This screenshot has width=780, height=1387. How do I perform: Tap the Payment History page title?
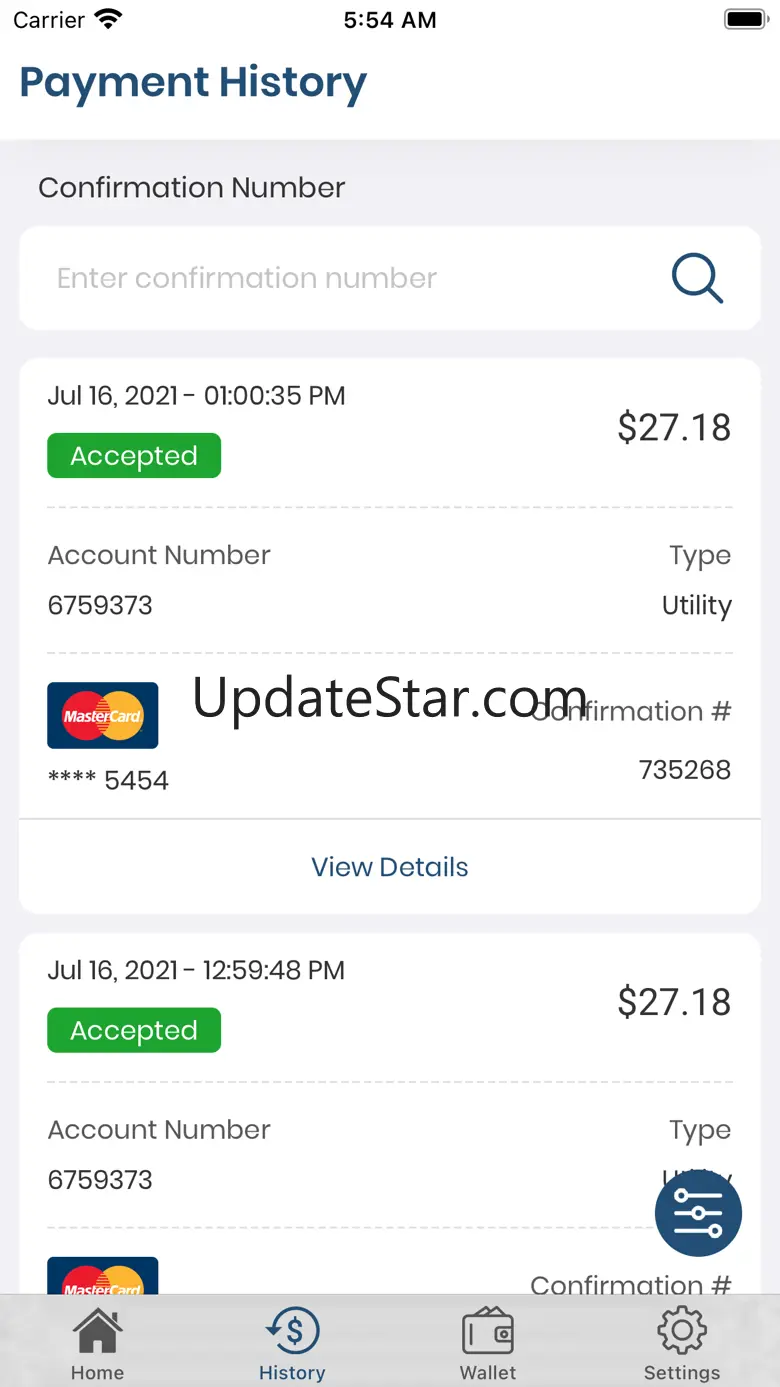(x=193, y=83)
